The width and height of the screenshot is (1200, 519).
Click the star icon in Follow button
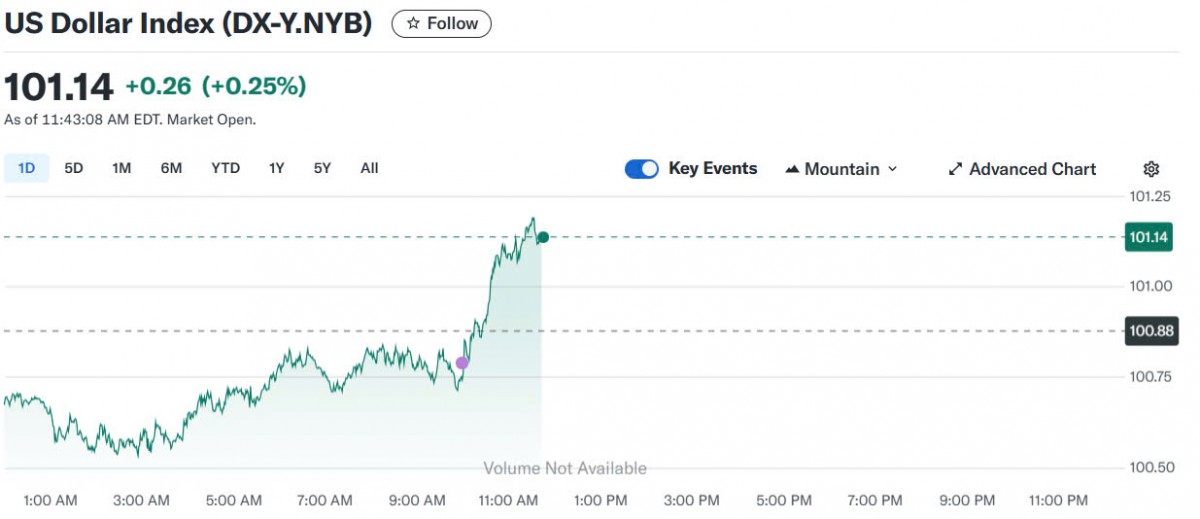(x=413, y=23)
